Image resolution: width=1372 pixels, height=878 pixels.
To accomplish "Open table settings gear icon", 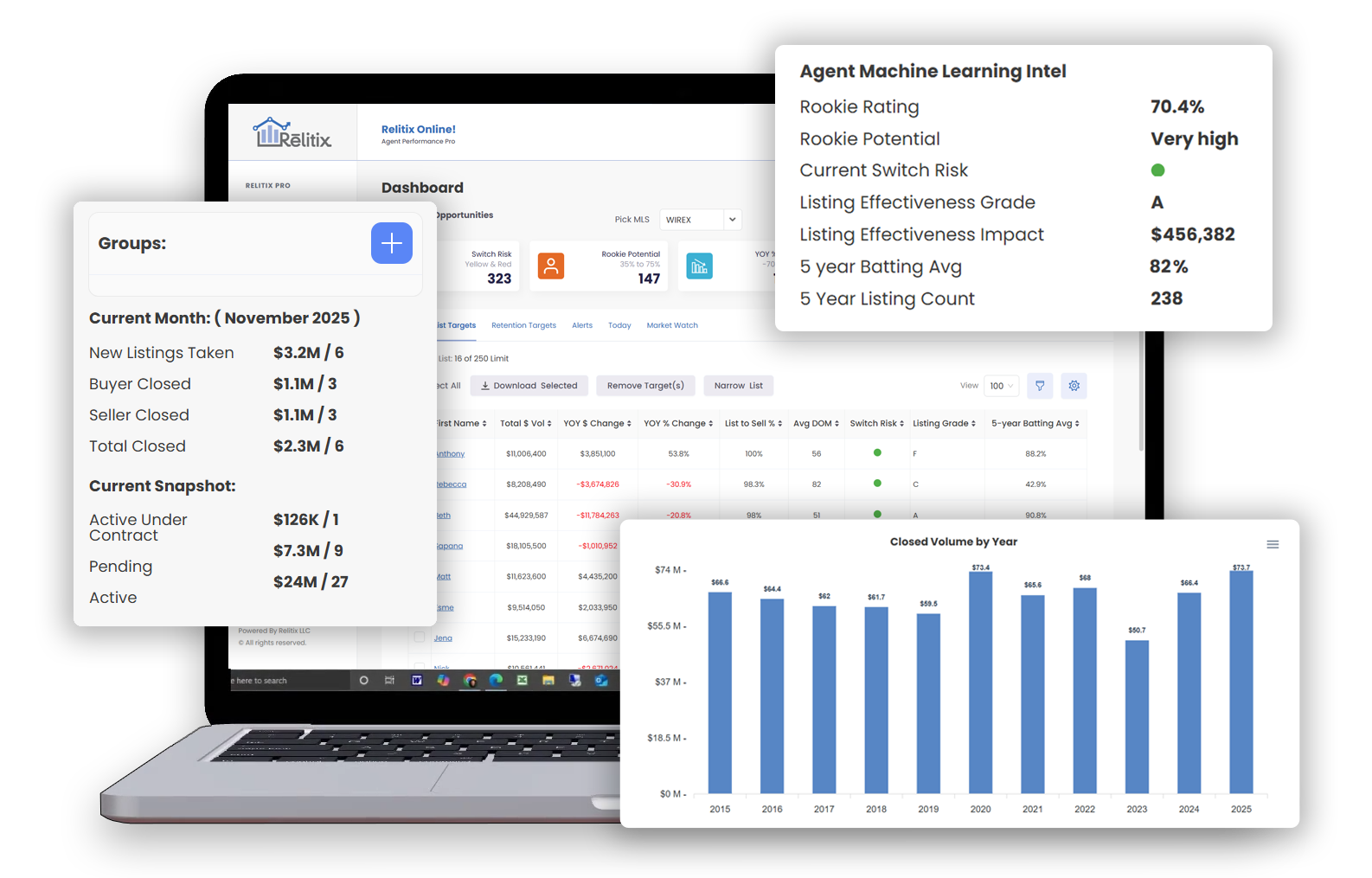I will pos(1074,386).
